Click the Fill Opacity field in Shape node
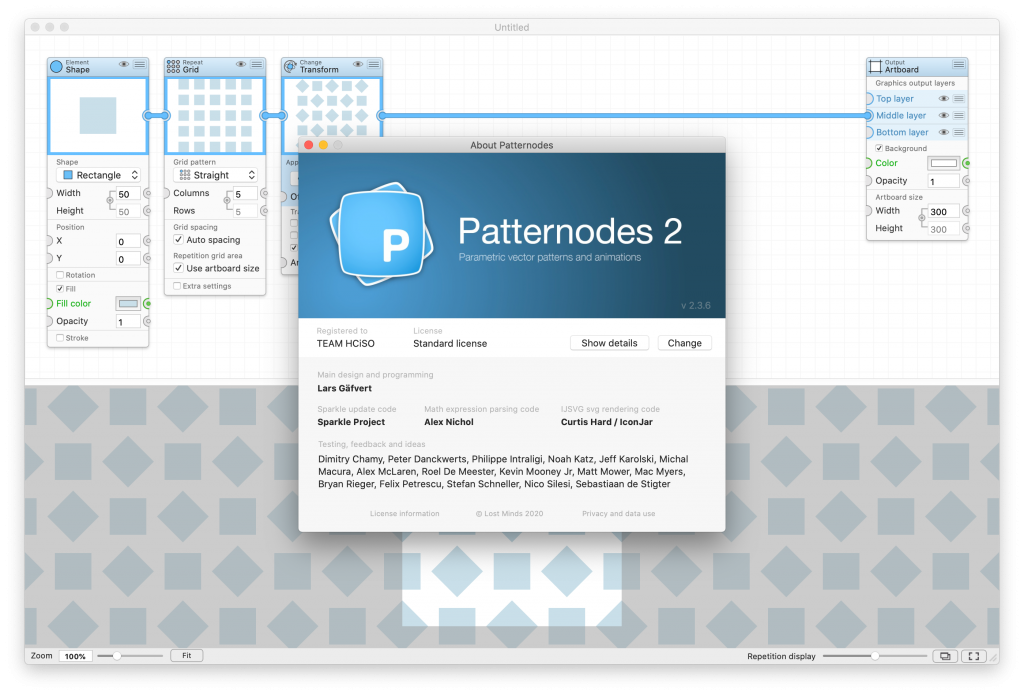This screenshot has height=695, width=1024. (x=128, y=322)
